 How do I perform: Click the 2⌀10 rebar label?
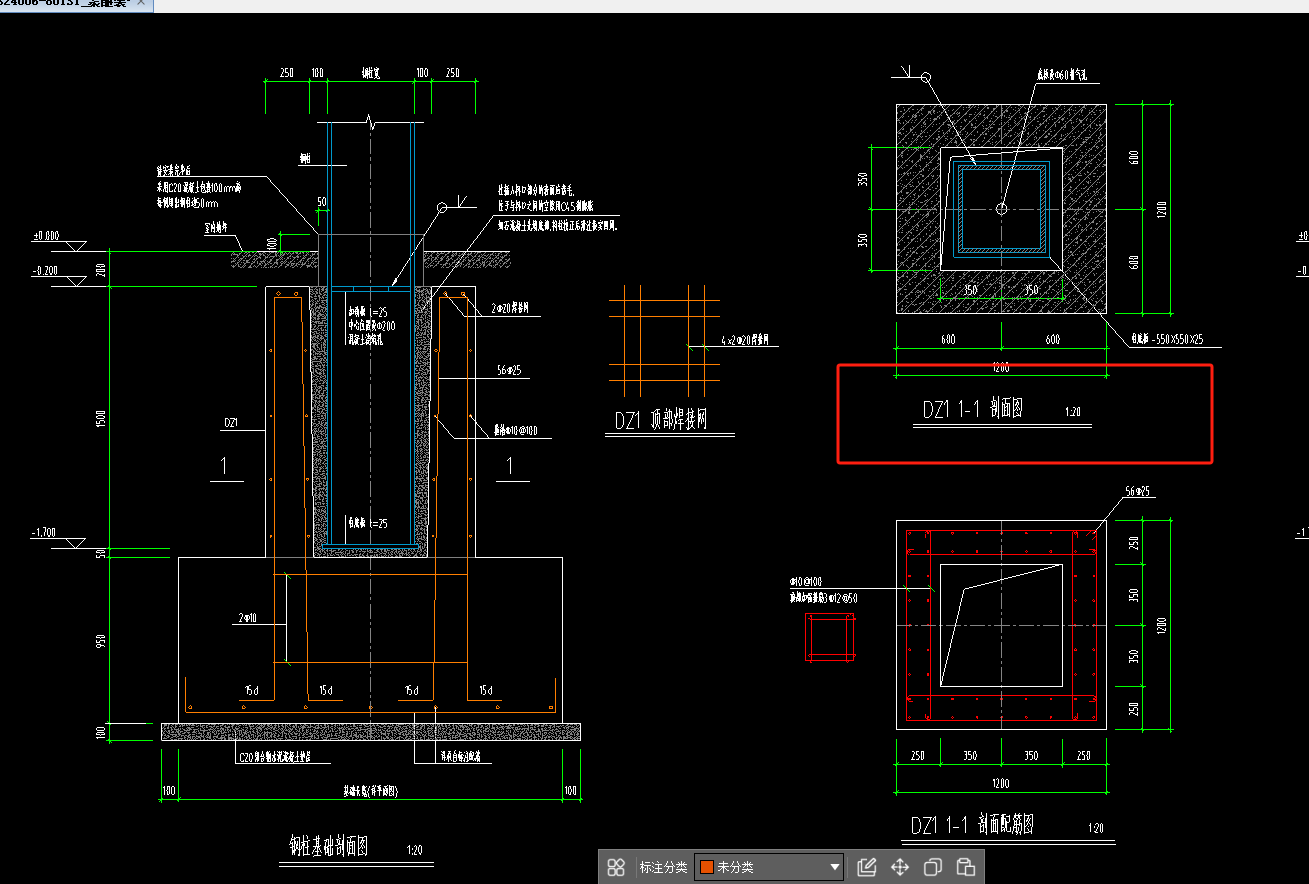247,620
